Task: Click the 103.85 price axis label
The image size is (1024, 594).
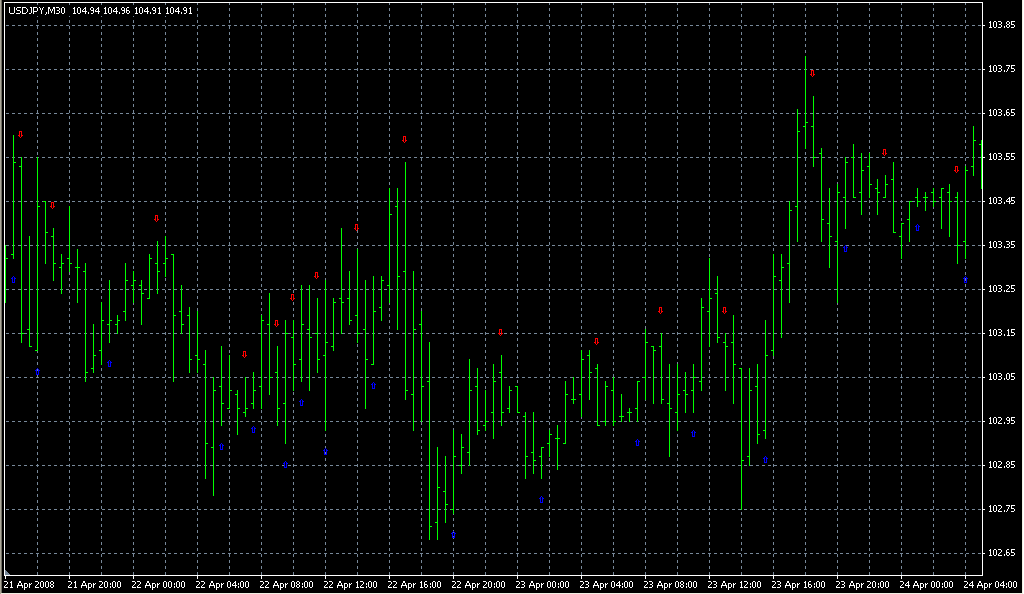Action: tap(1002, 24)
